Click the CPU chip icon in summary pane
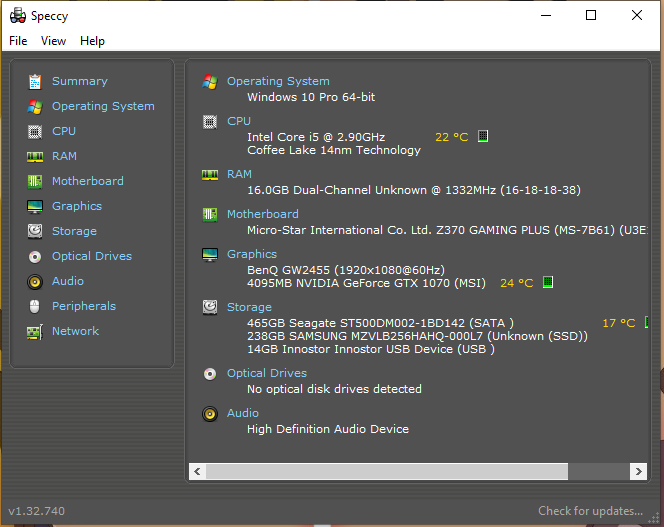This screenshot has height=527, width=664. [x=210, y=122]
